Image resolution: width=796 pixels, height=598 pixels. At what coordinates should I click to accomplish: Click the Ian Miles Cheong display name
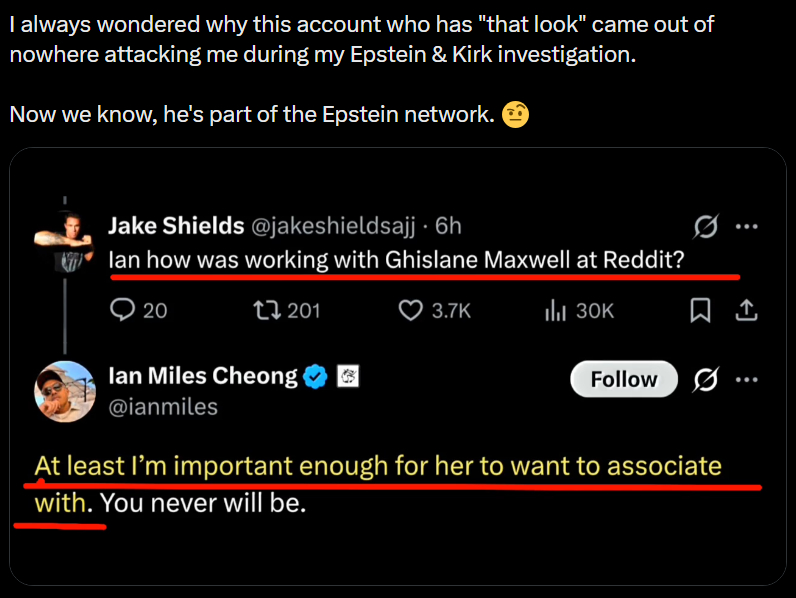(202, 377)
